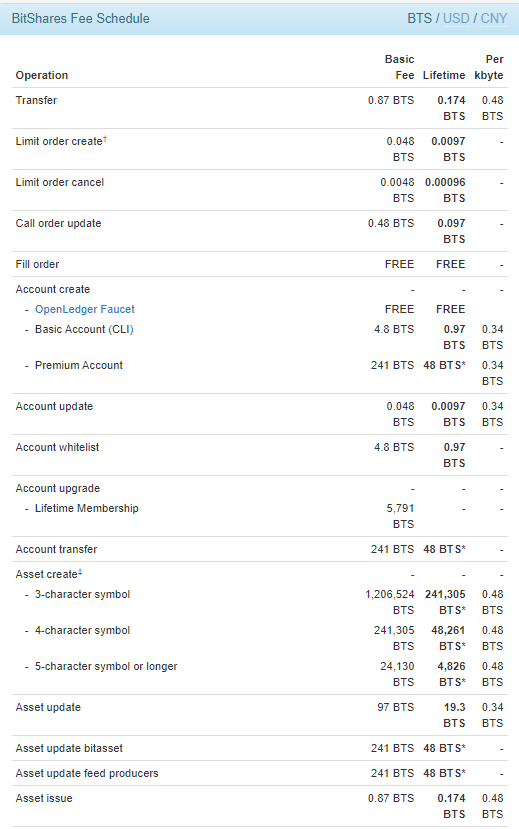The height and width of the screenshot is (829, 519).
Task: Switch fee currency to USD
Action: click(x=456, y=19)
